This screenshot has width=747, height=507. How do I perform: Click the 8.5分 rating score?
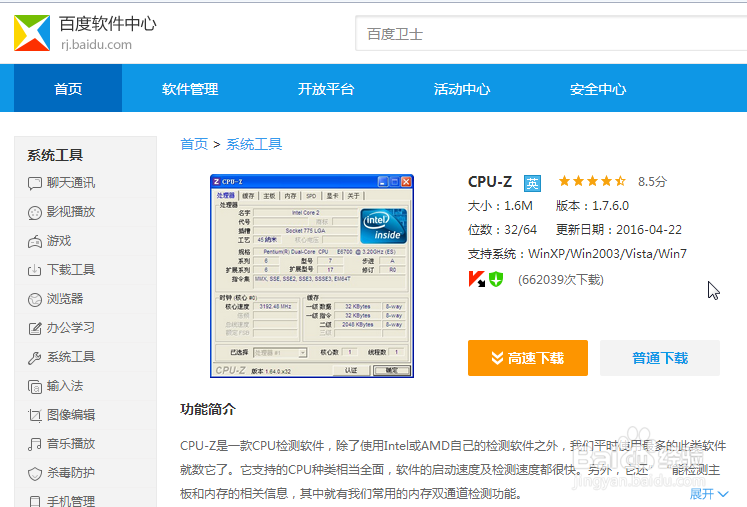652,182
